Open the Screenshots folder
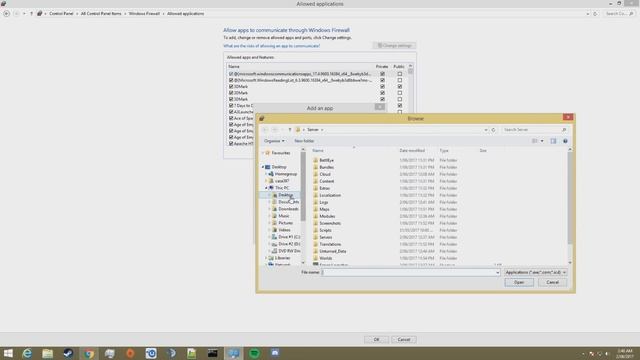The height and width of the screenshot is (360, 640). click(x=329, y=223)
